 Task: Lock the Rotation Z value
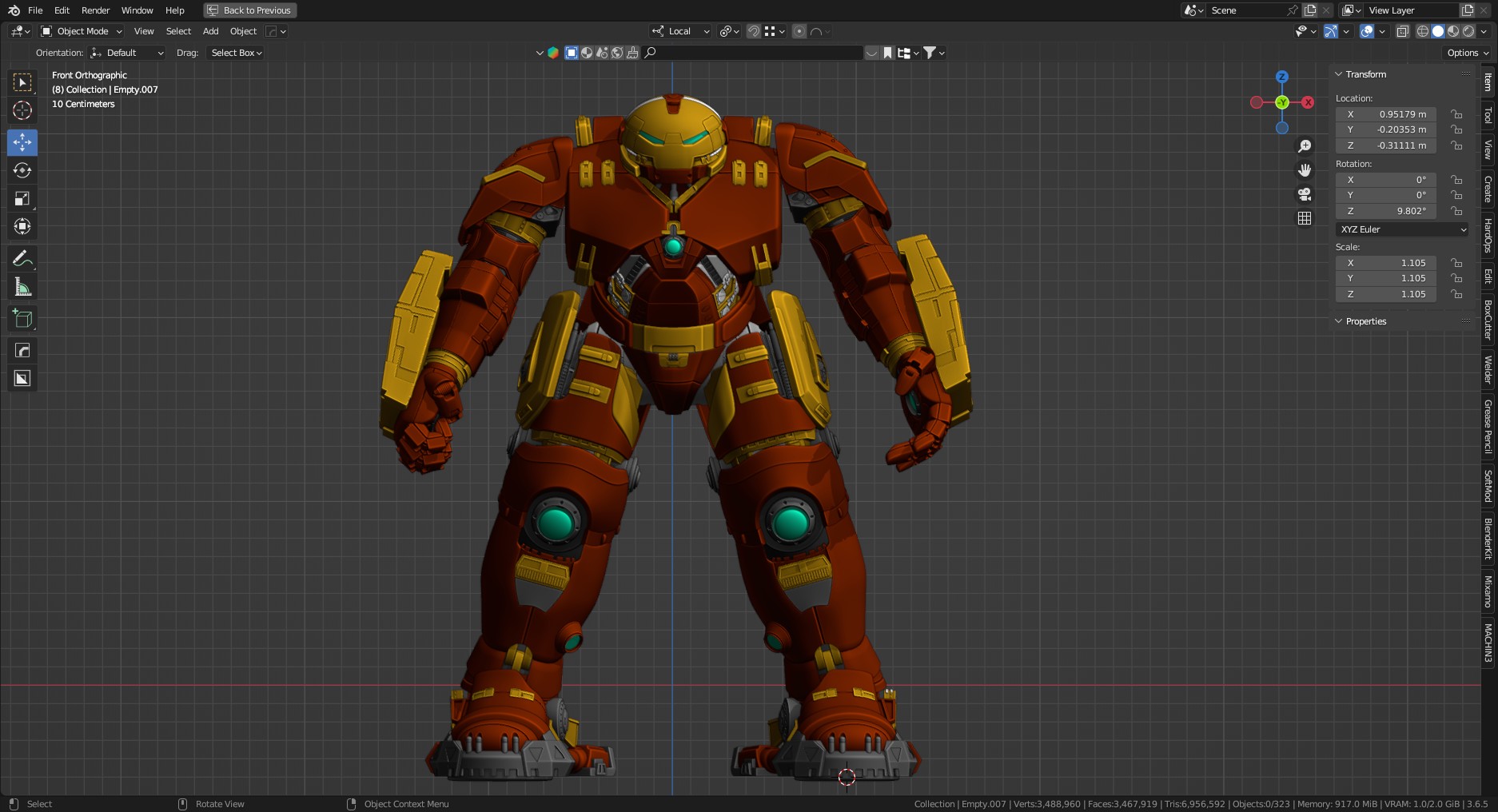click(1456, 211)
